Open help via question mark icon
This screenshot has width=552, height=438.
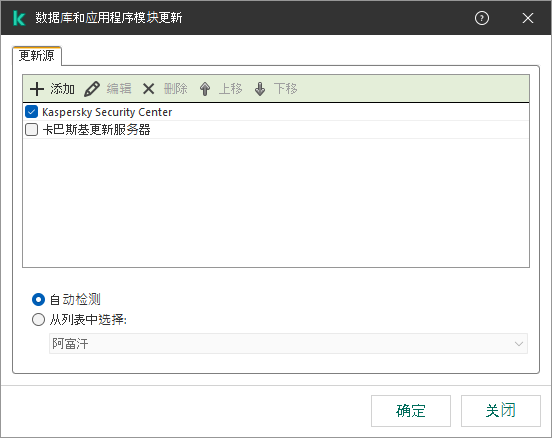pyautogui.click(x=482, y=18)
